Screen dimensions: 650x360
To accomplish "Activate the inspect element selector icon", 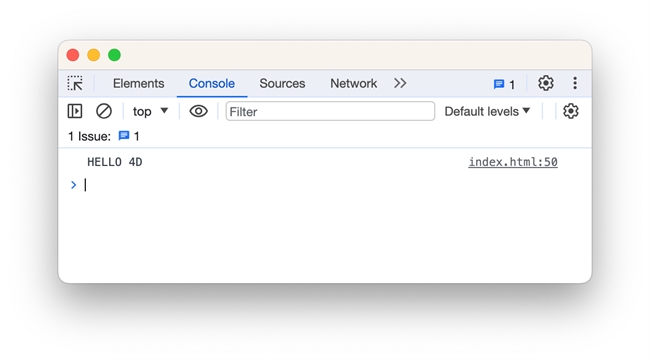I will (x=75, y=83).
